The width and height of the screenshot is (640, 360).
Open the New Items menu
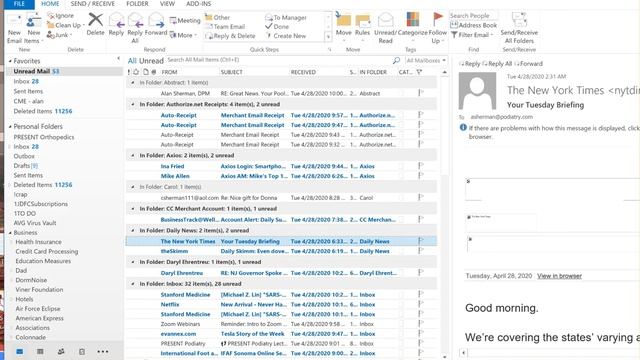[x=33, y=28]
